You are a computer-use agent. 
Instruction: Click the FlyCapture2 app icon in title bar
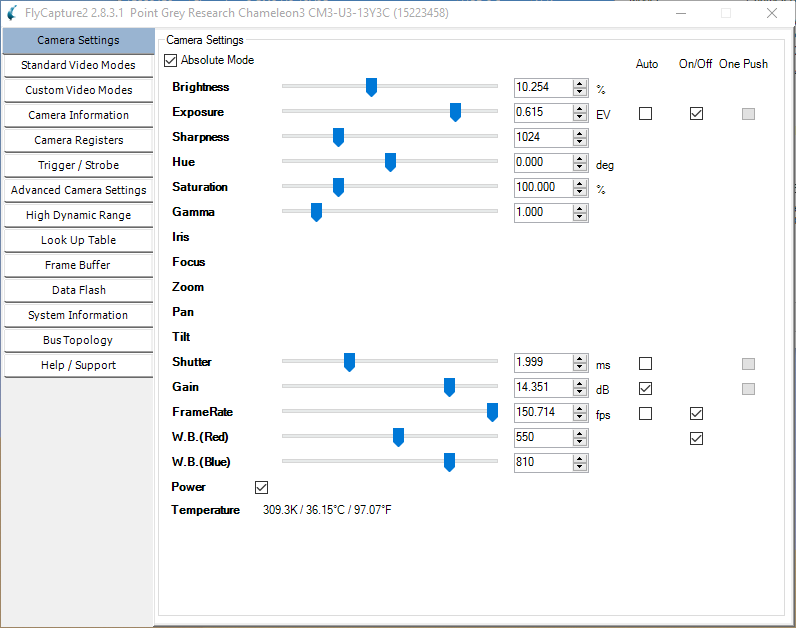(12, 13)
